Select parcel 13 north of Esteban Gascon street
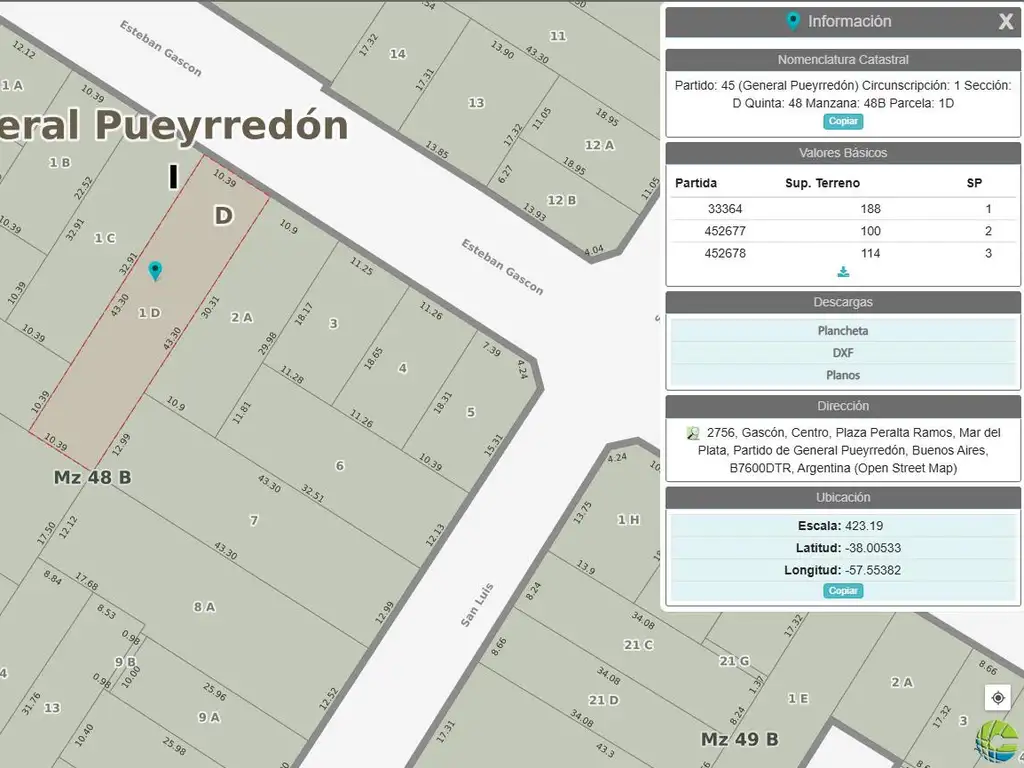Image resolution: width=1024 pixels, height=768 pixels. (476, 103)
